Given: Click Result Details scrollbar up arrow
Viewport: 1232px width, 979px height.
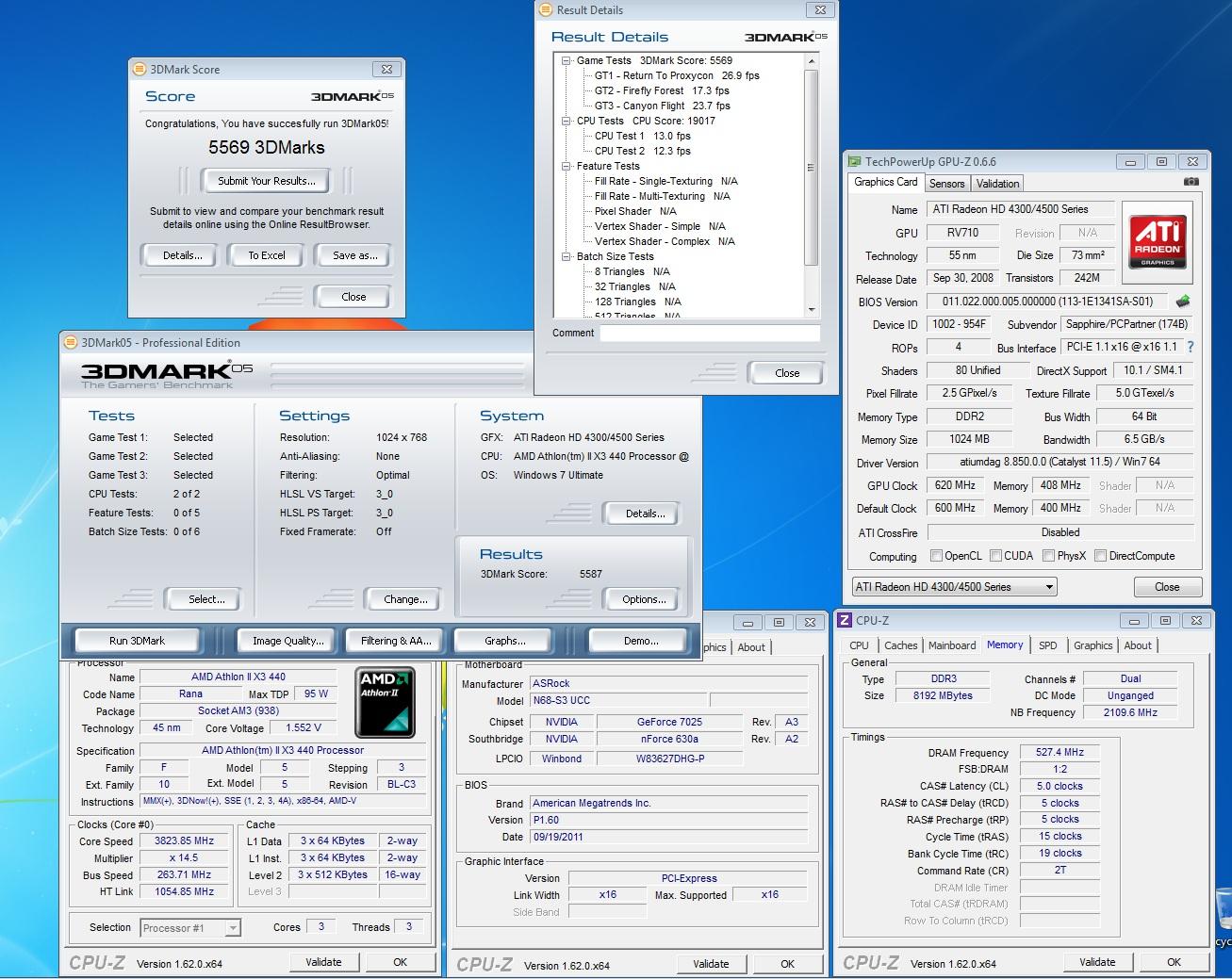Looking at the screenshot, I should [812, 60].
